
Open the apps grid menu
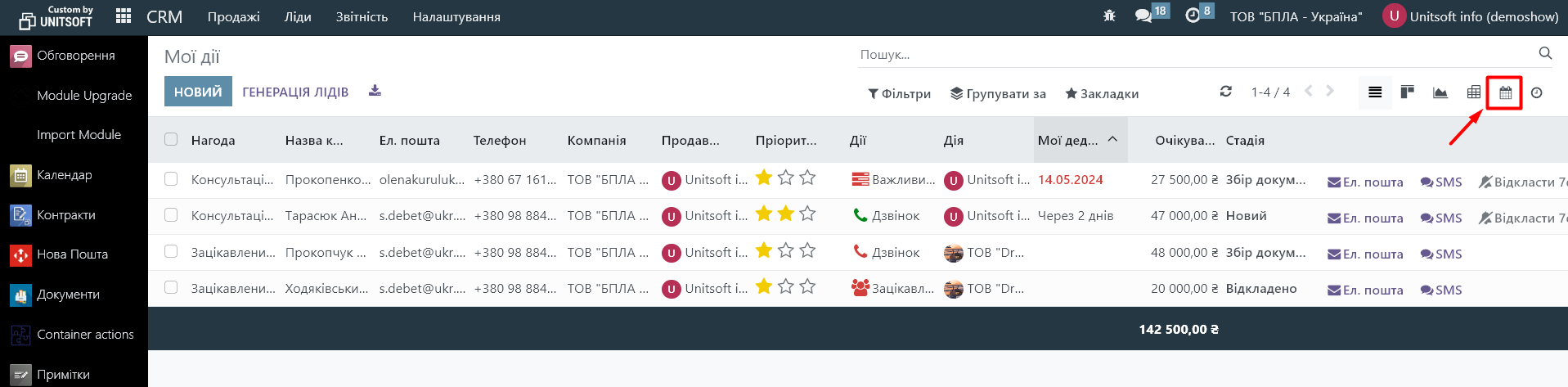124,16
